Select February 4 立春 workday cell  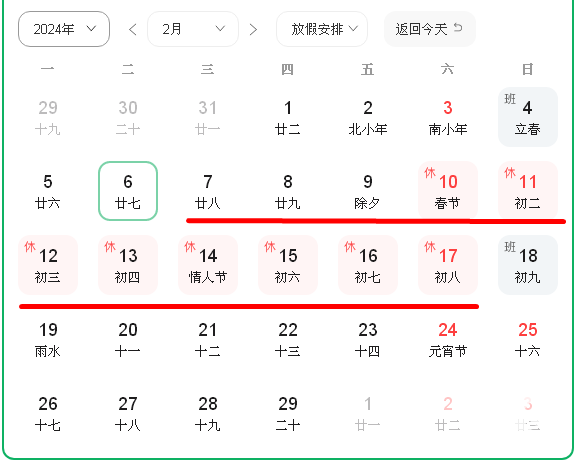(x=528, y=117)
